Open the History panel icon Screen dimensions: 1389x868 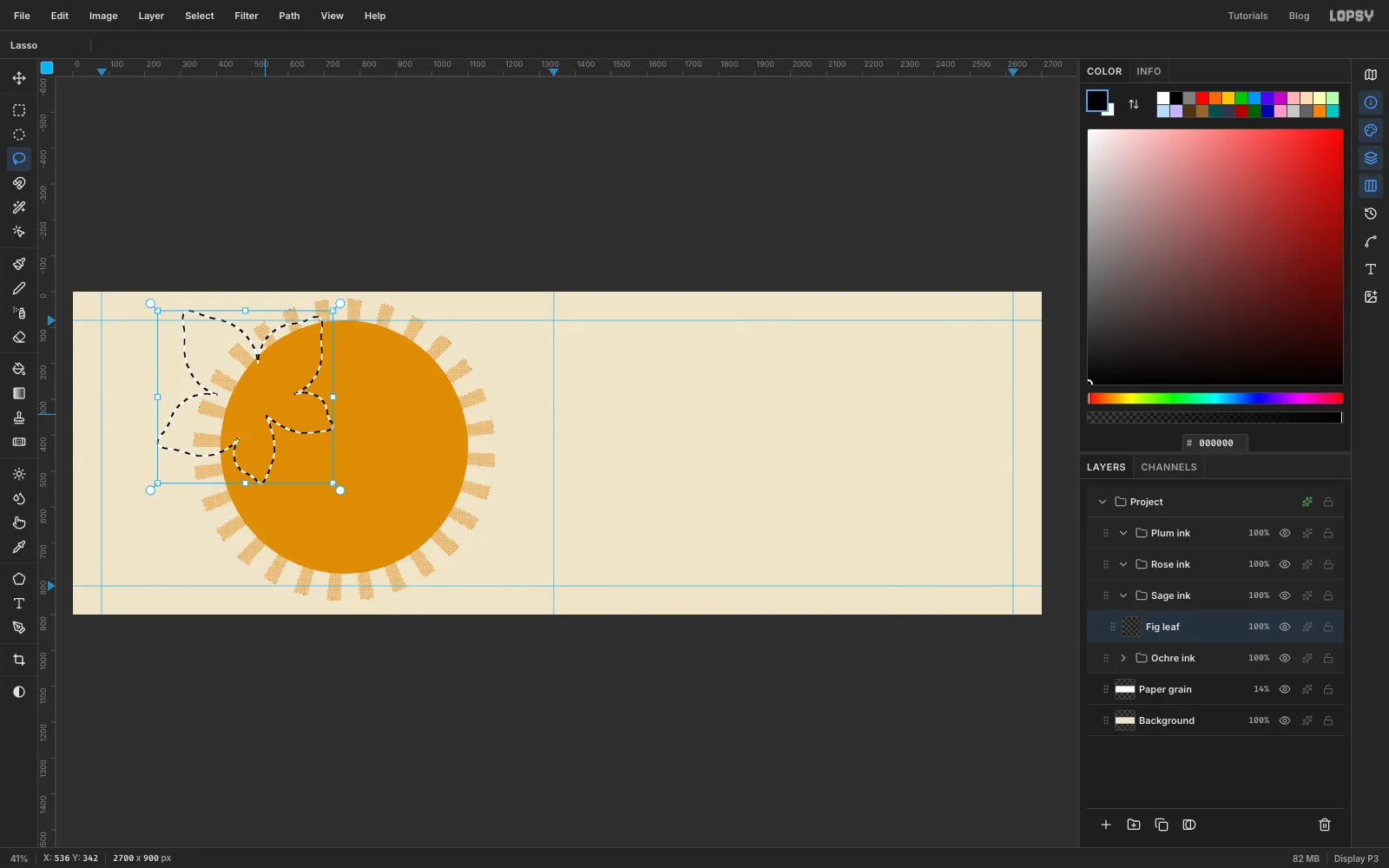(1371, 214)
